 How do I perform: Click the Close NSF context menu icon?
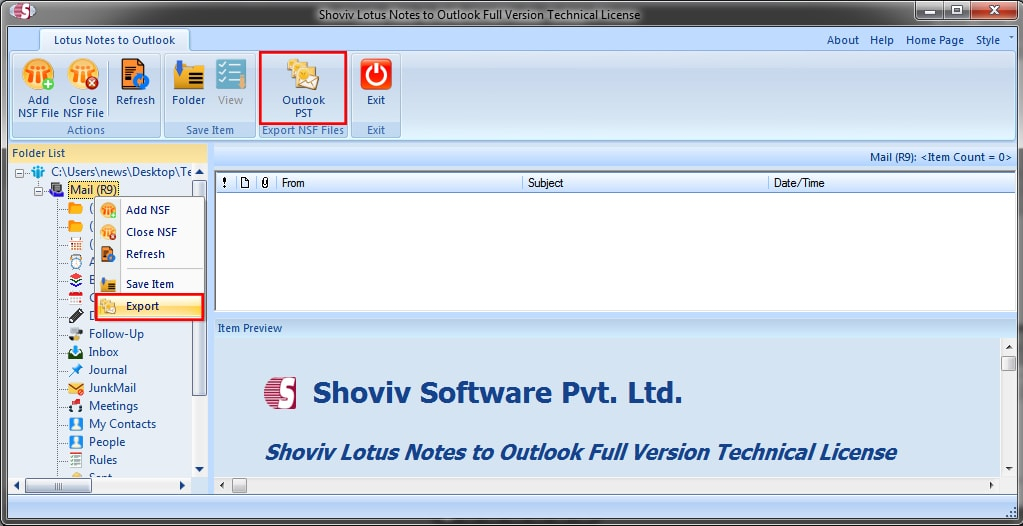tap(108, 232)
